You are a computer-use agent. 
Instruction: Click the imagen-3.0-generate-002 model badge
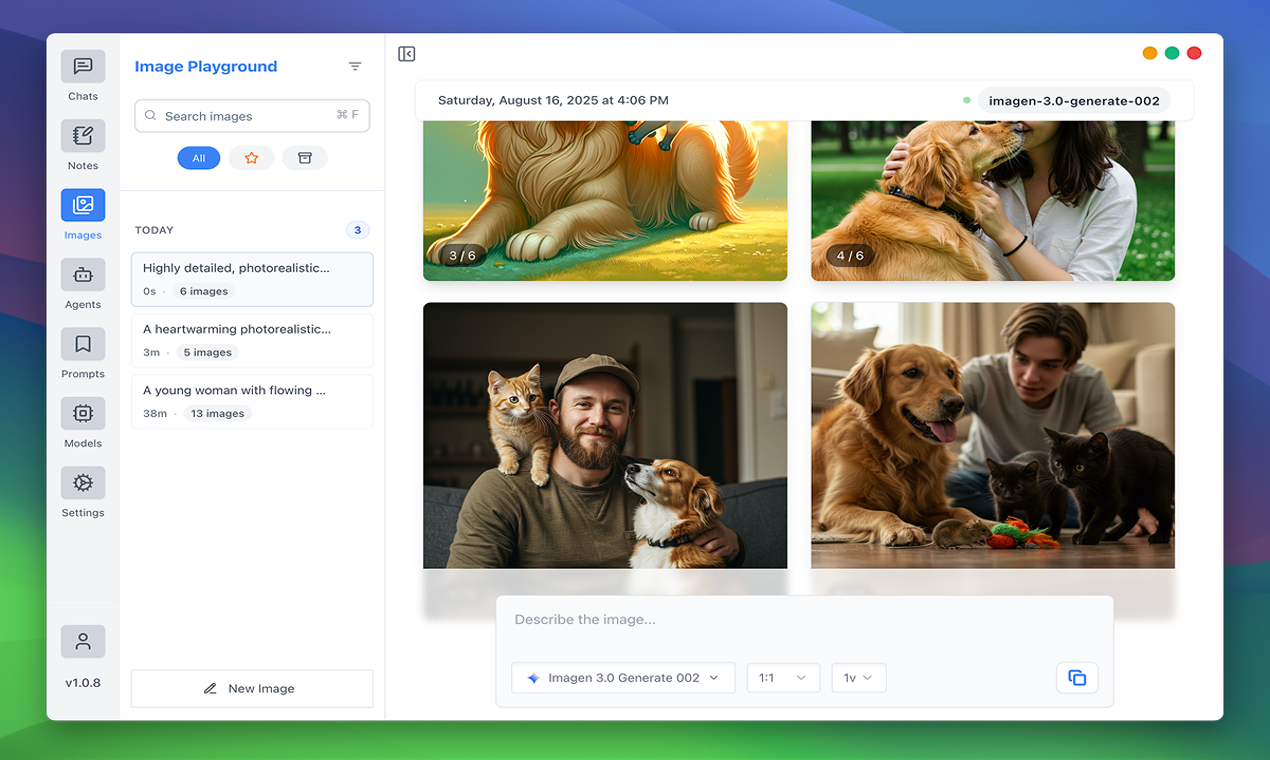pos(1074,100)
